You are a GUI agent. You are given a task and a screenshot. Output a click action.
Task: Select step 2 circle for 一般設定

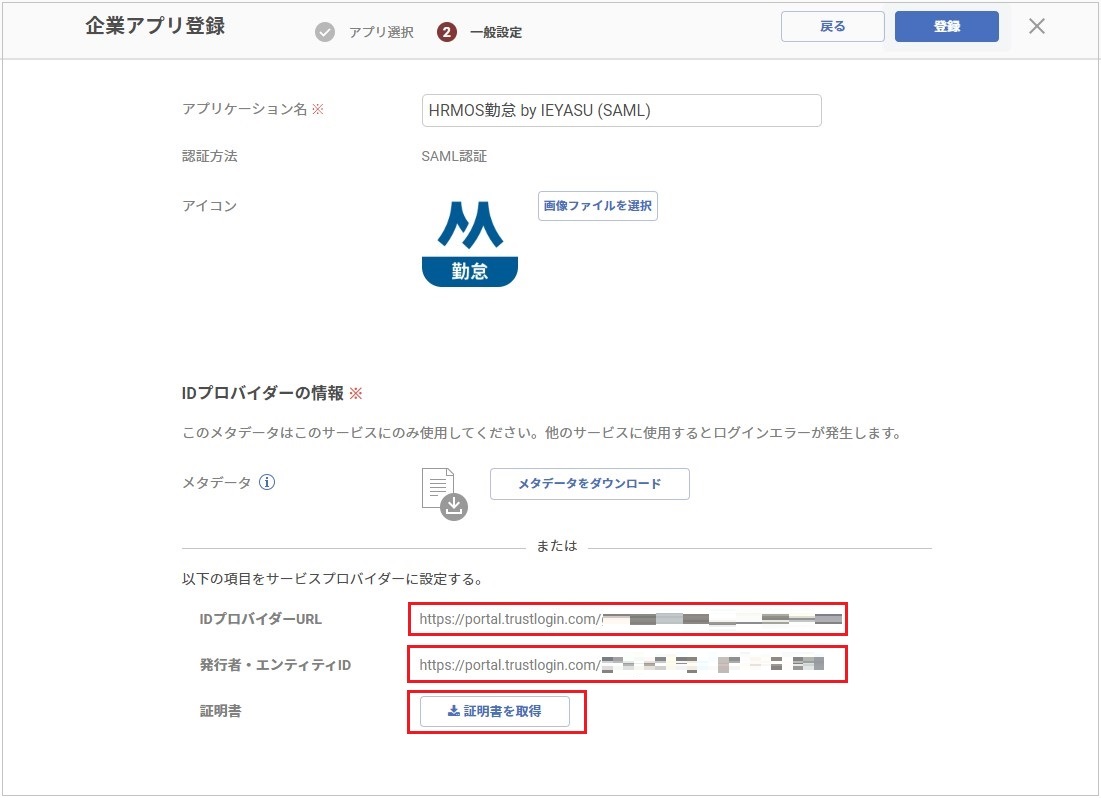click(447, 32)
